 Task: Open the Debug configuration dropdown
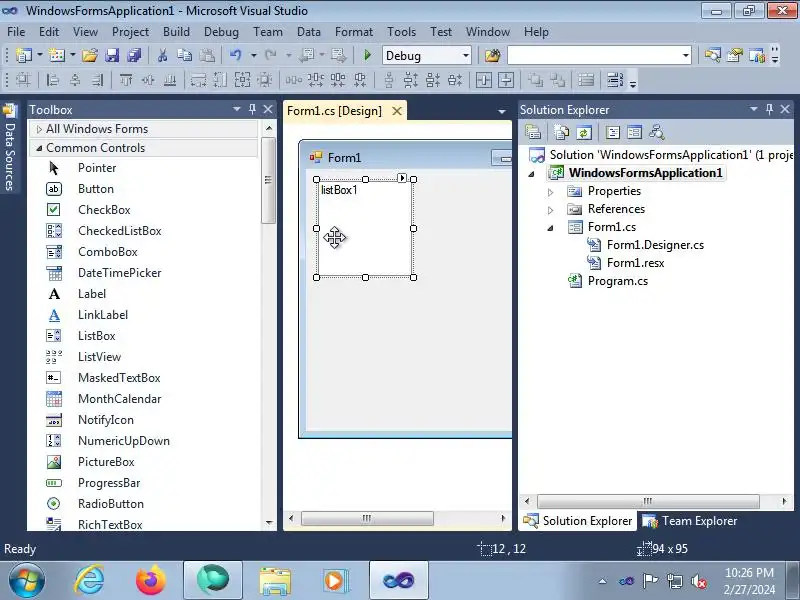click(466, 55)
